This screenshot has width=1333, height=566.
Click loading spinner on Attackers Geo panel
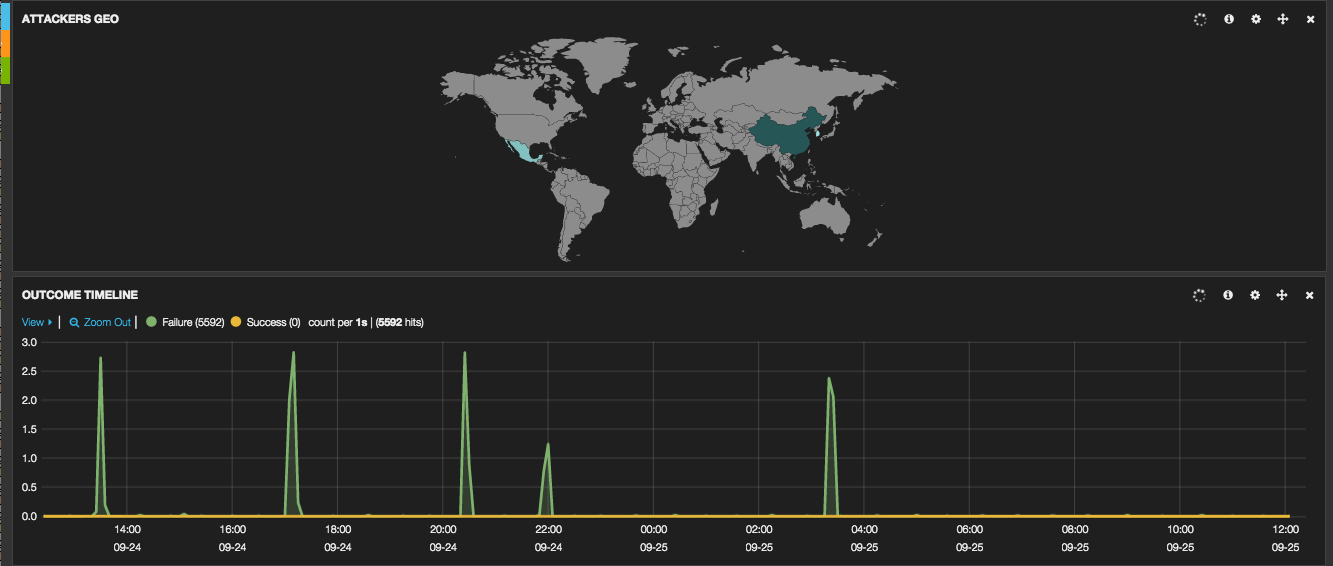(x=1200, y=19)
